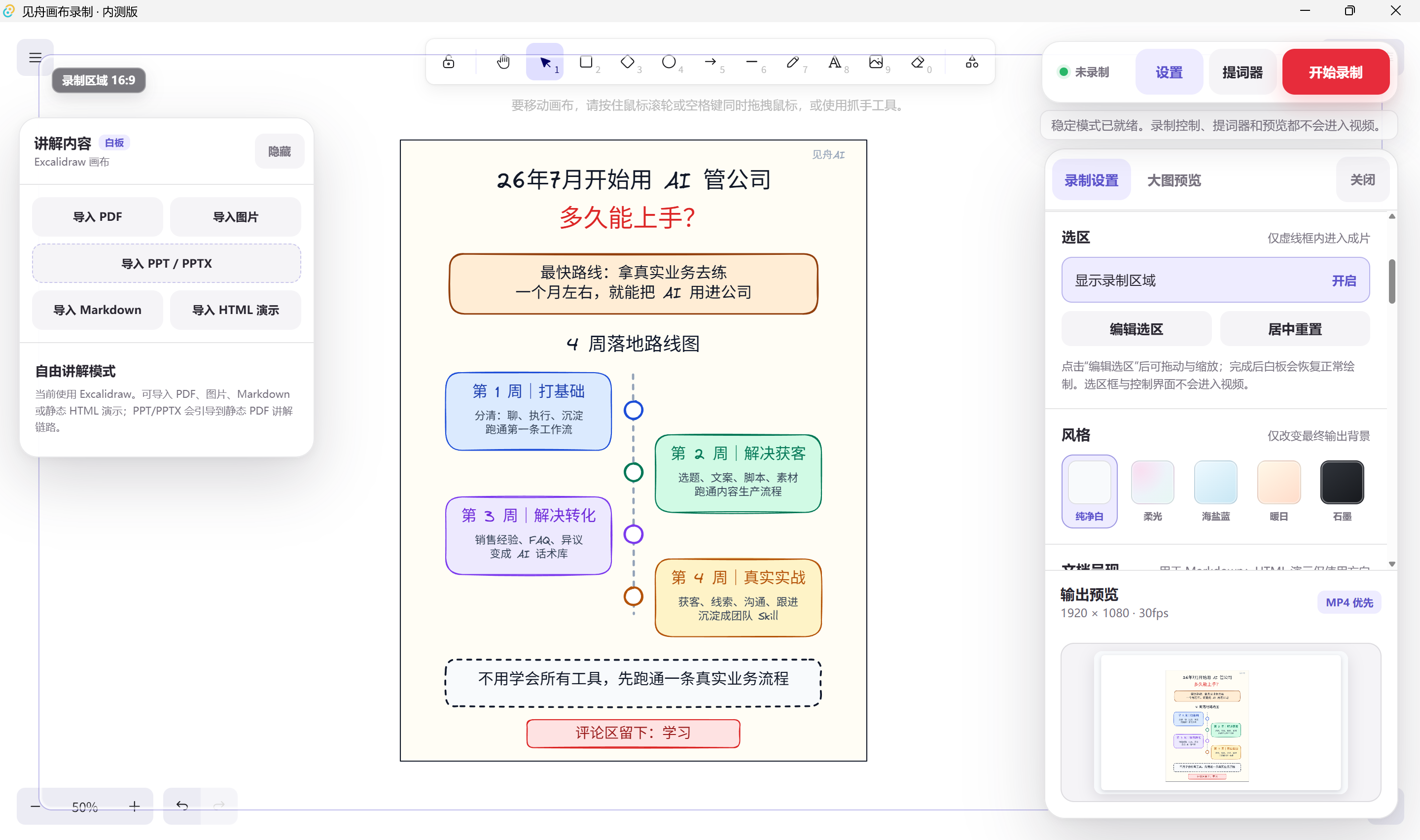Click the 导入 Markdown button
This screenshot has width=1420, height=840.
(97, 310)
